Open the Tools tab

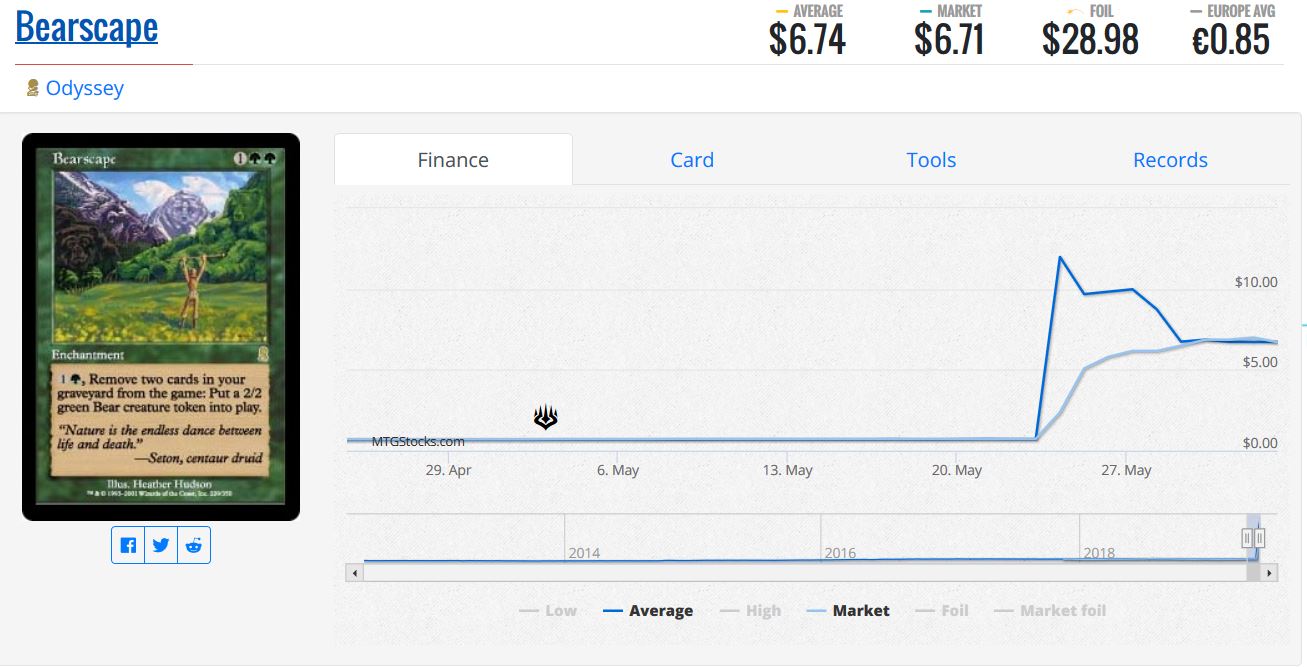[931, 160]
